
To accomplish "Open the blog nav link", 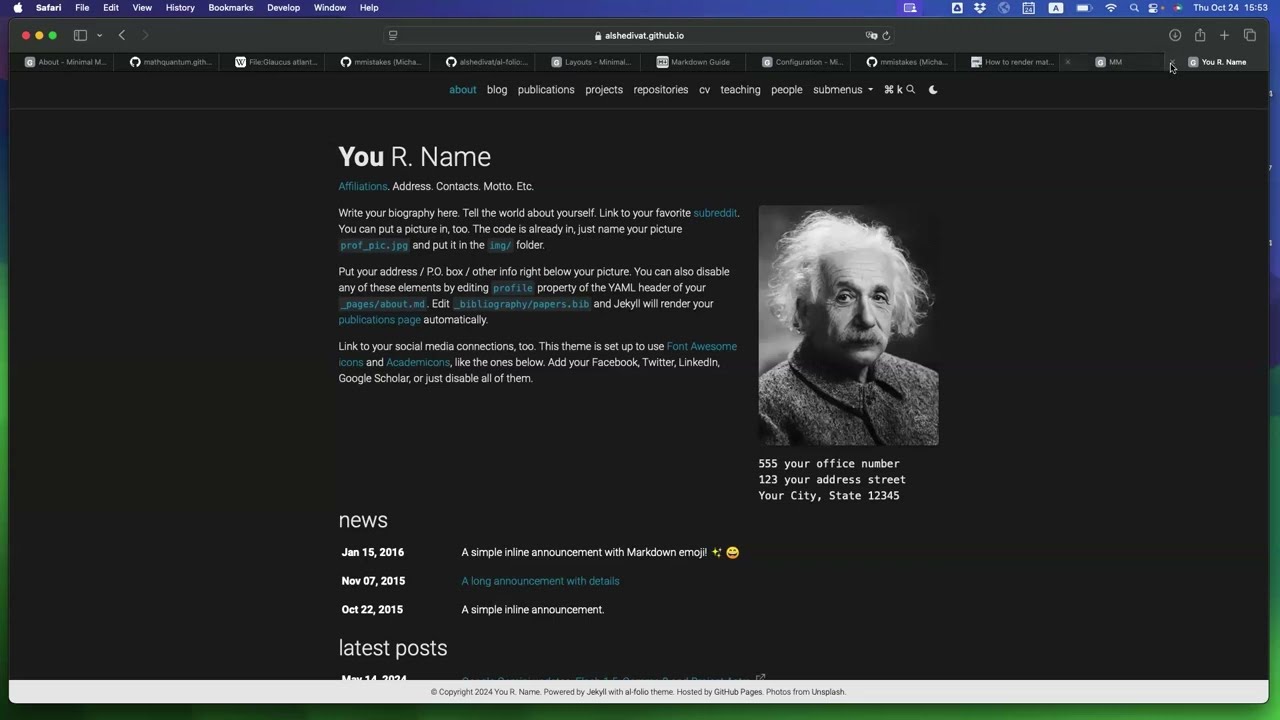I will coord(497,90).
